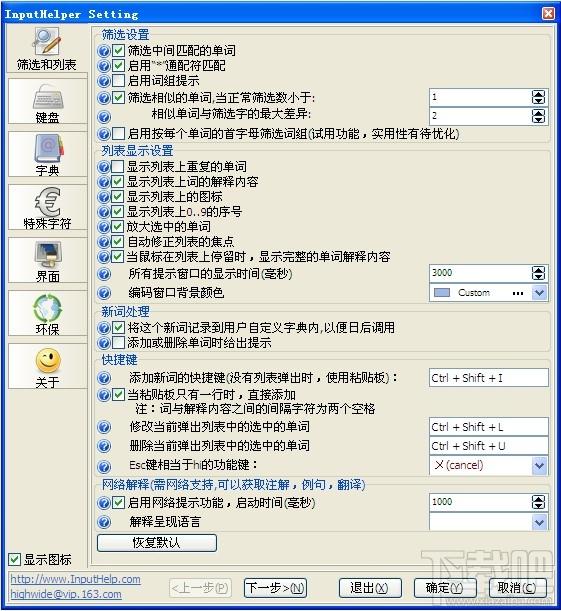Open the 界面 interface settings page
The height and width of the screenshot is (611, 561).
(48, 261)
